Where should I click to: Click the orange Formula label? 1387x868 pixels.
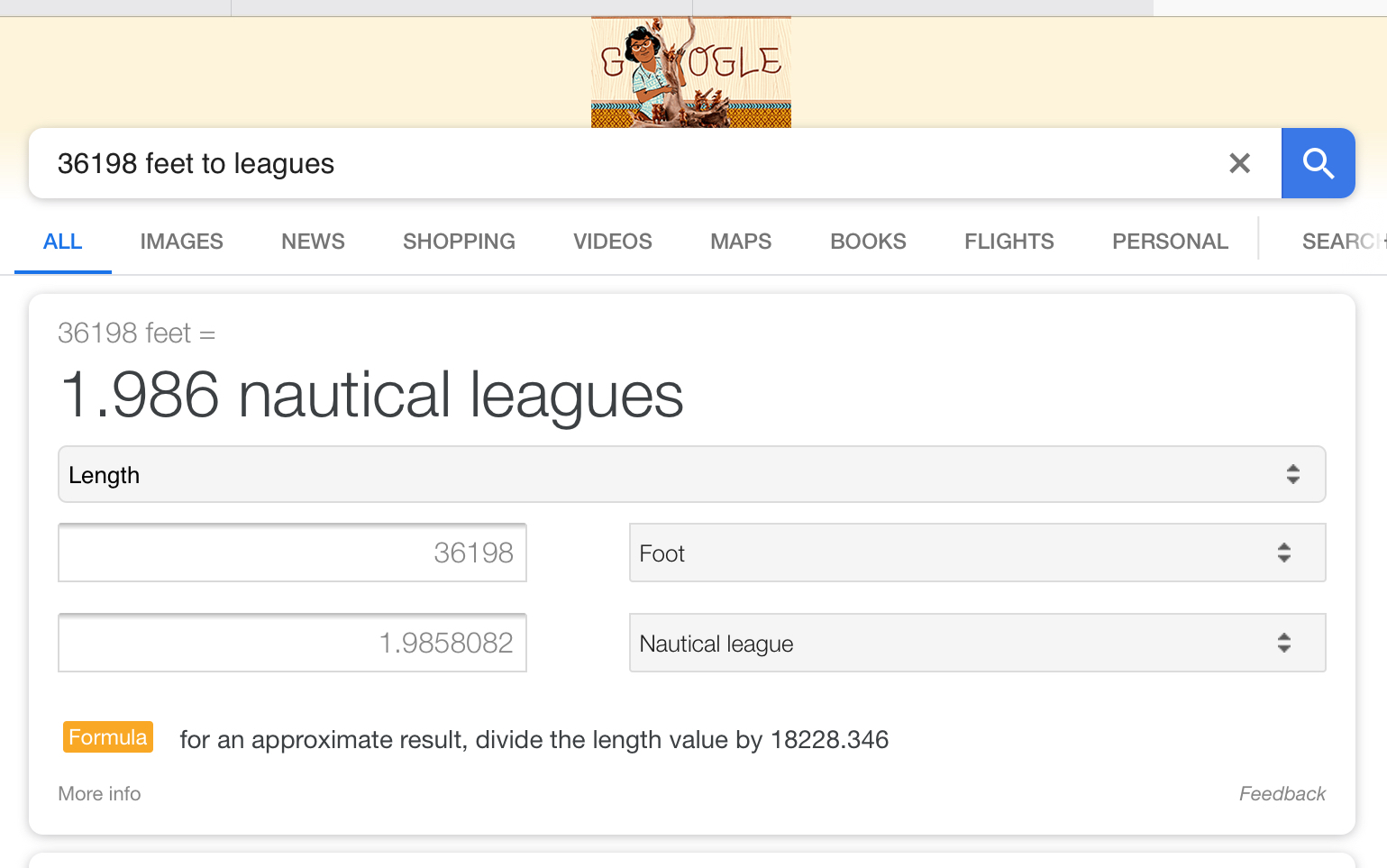pyautogui.click(x=107, y=737)
